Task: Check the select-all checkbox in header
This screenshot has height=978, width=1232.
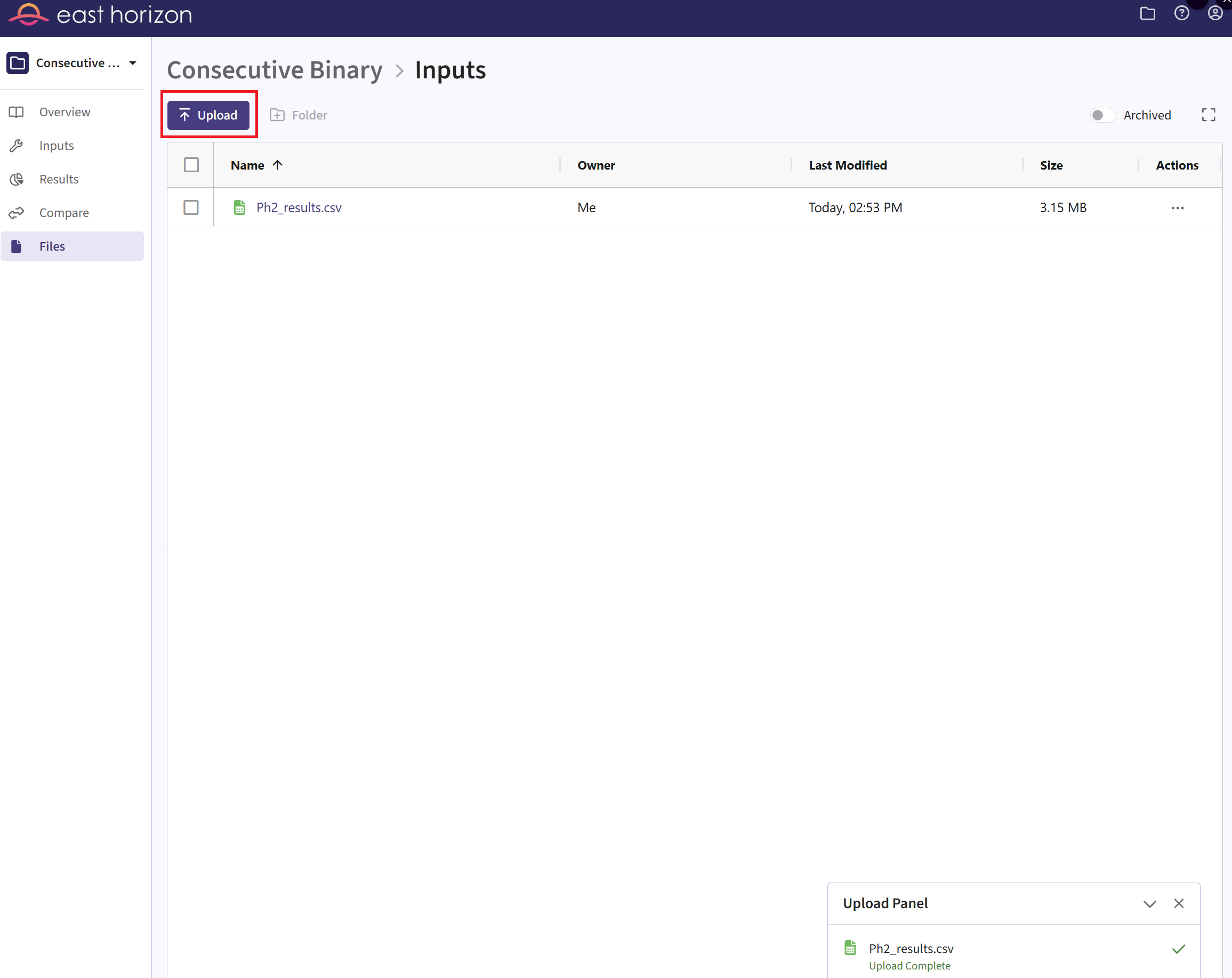Action: [191, 165]
